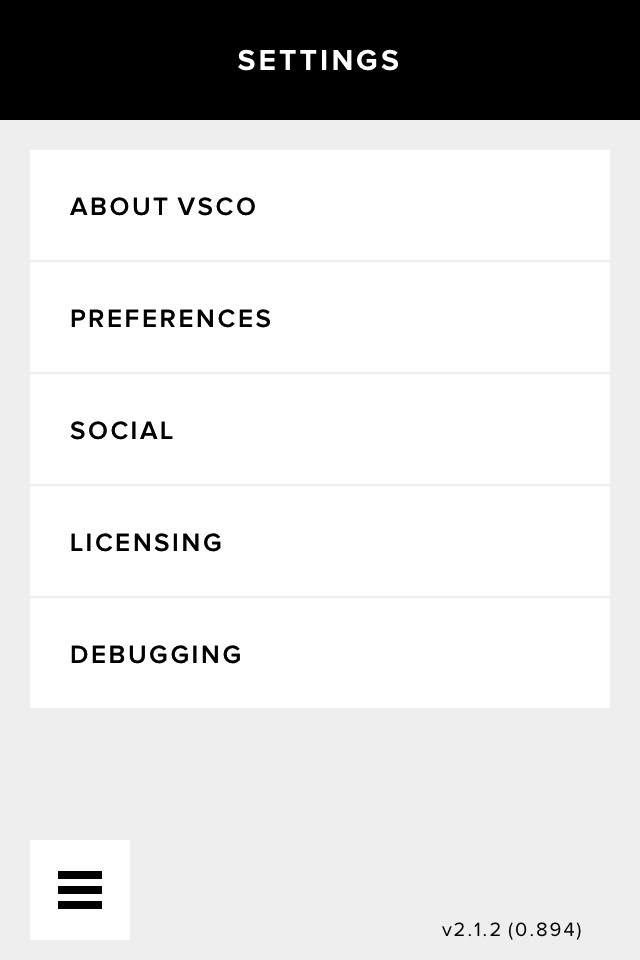640x960 pixels.
Task: Click the DEBUGGING label text
Action: coord(156,655)
